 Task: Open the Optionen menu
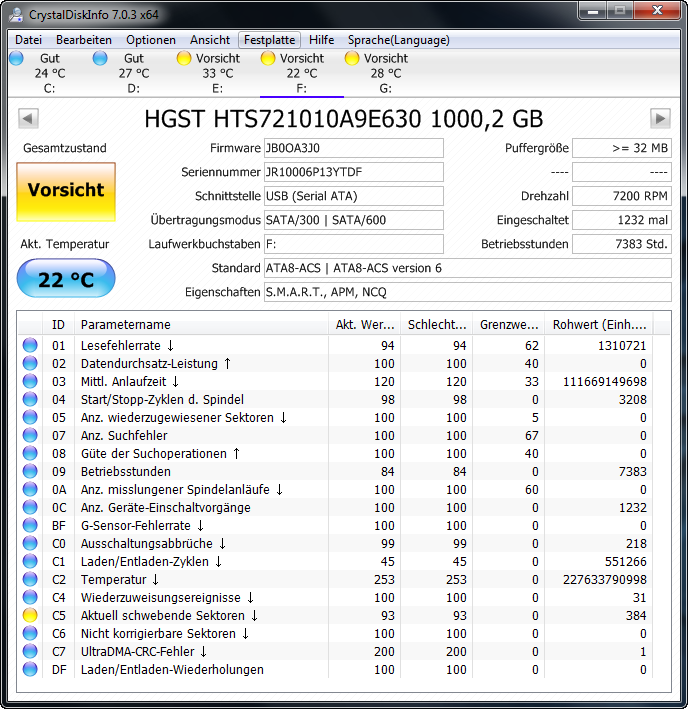pyautogui.click(x=151, y=40)
